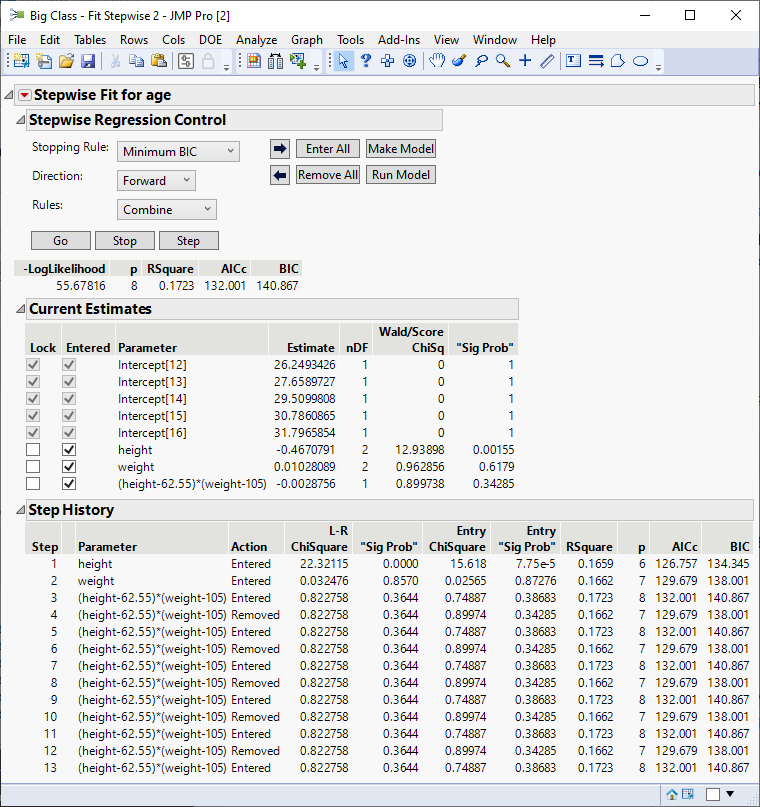Collapse the Step History section

pos(20,510)
